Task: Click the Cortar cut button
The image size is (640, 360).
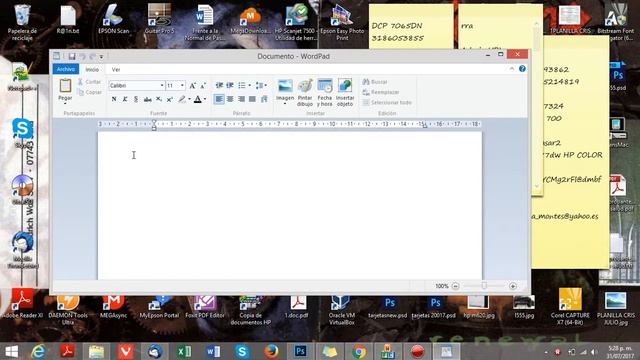Action: [89, 82]
